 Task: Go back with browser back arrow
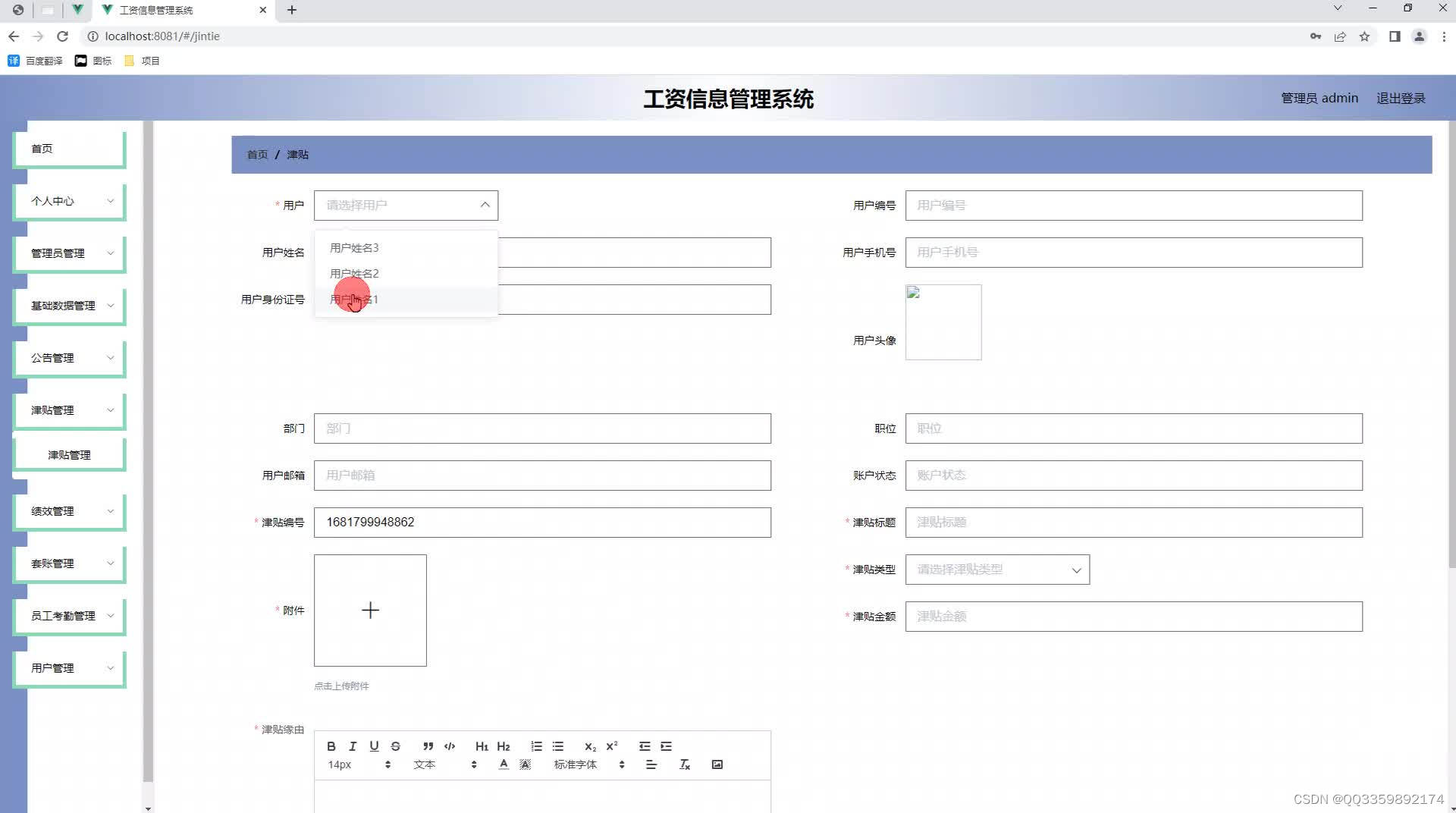[x=14, y=36]
